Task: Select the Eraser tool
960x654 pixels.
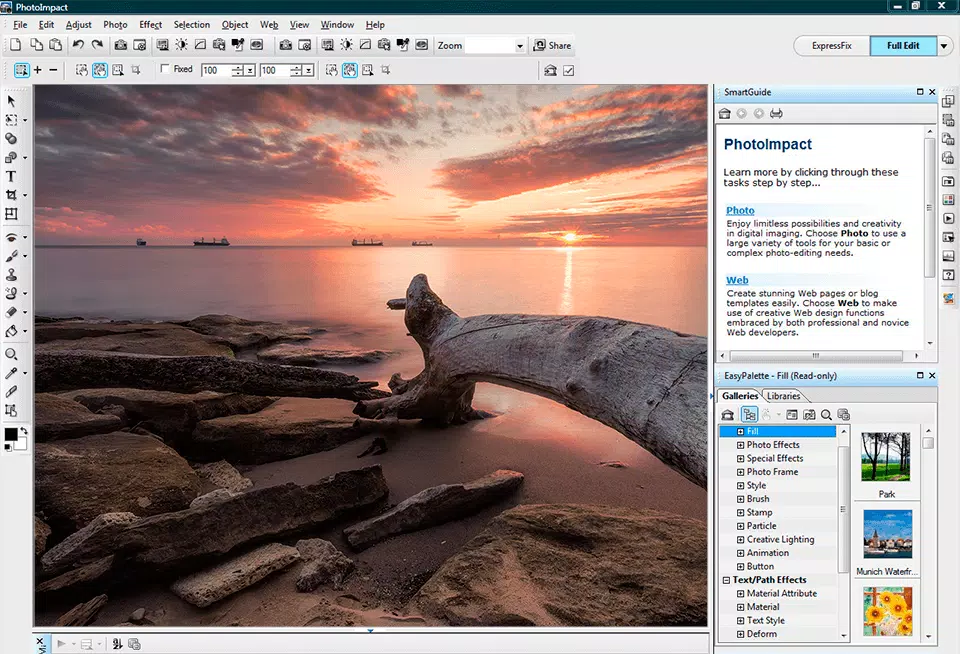Action: click(11, 312)
